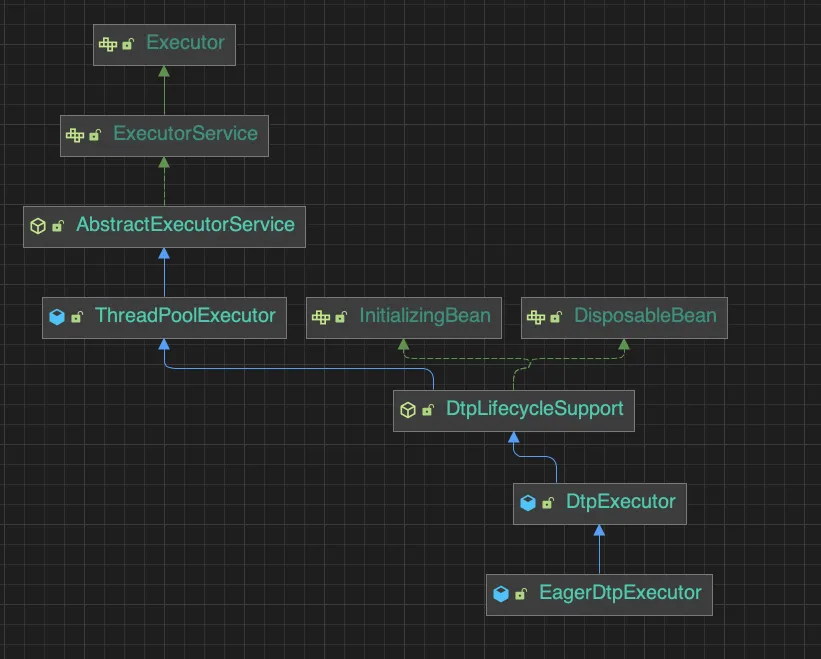Viewport: 821px width, 659px height.
Task: Click the interface icon beside ExecutorService
Action: (75, 135)
